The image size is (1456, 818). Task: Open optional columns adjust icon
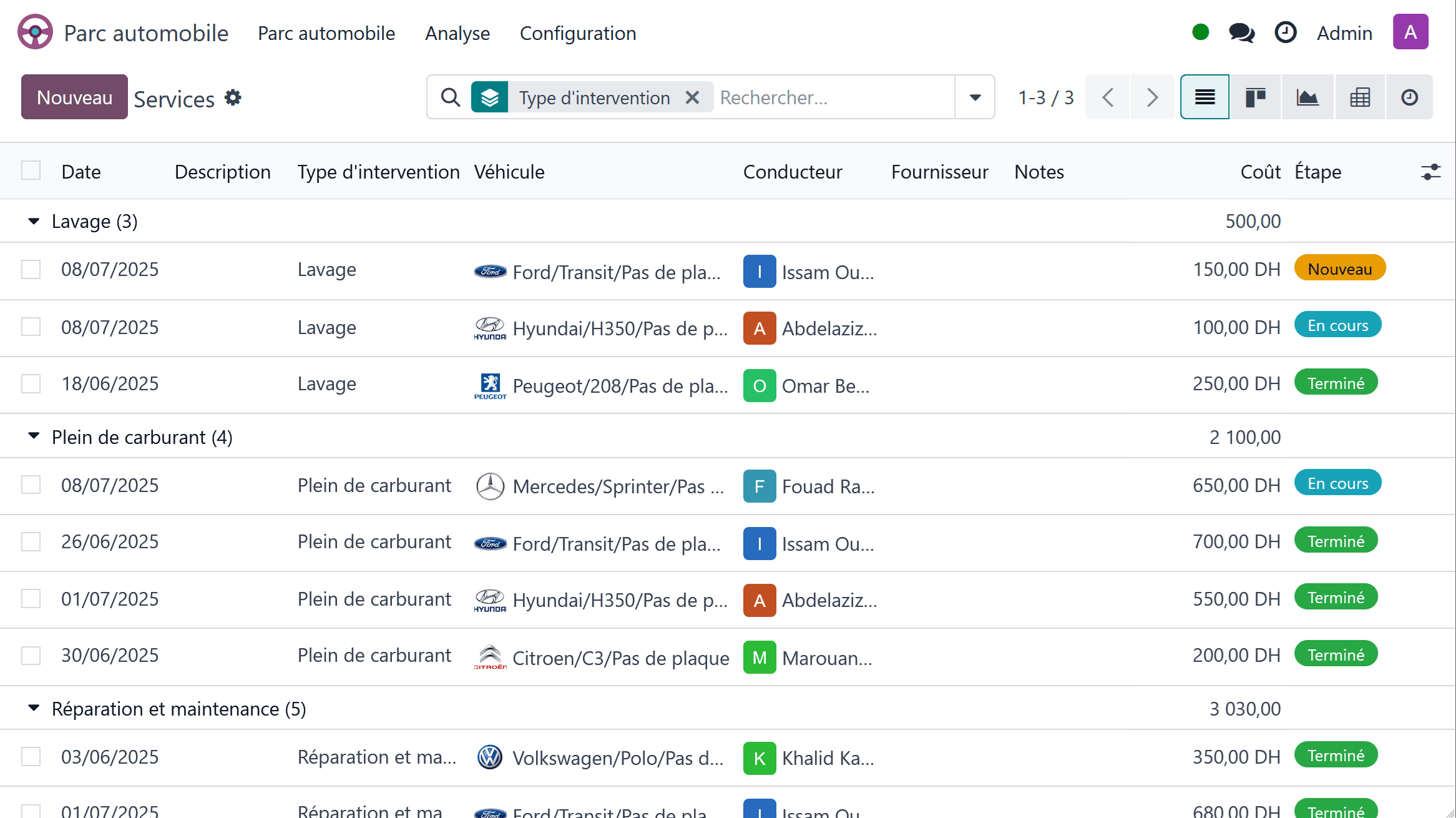pyautogui.click(x=1430, y=172)
